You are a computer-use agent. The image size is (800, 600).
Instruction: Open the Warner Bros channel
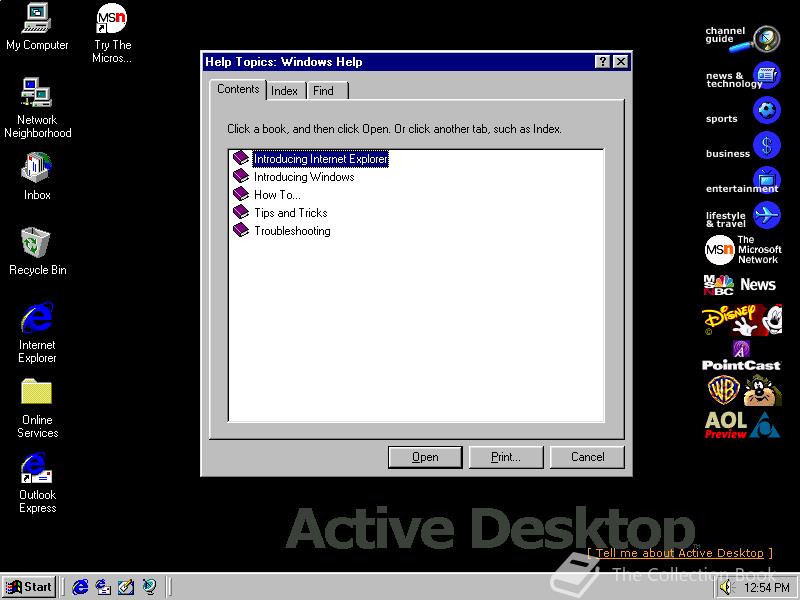742,390
